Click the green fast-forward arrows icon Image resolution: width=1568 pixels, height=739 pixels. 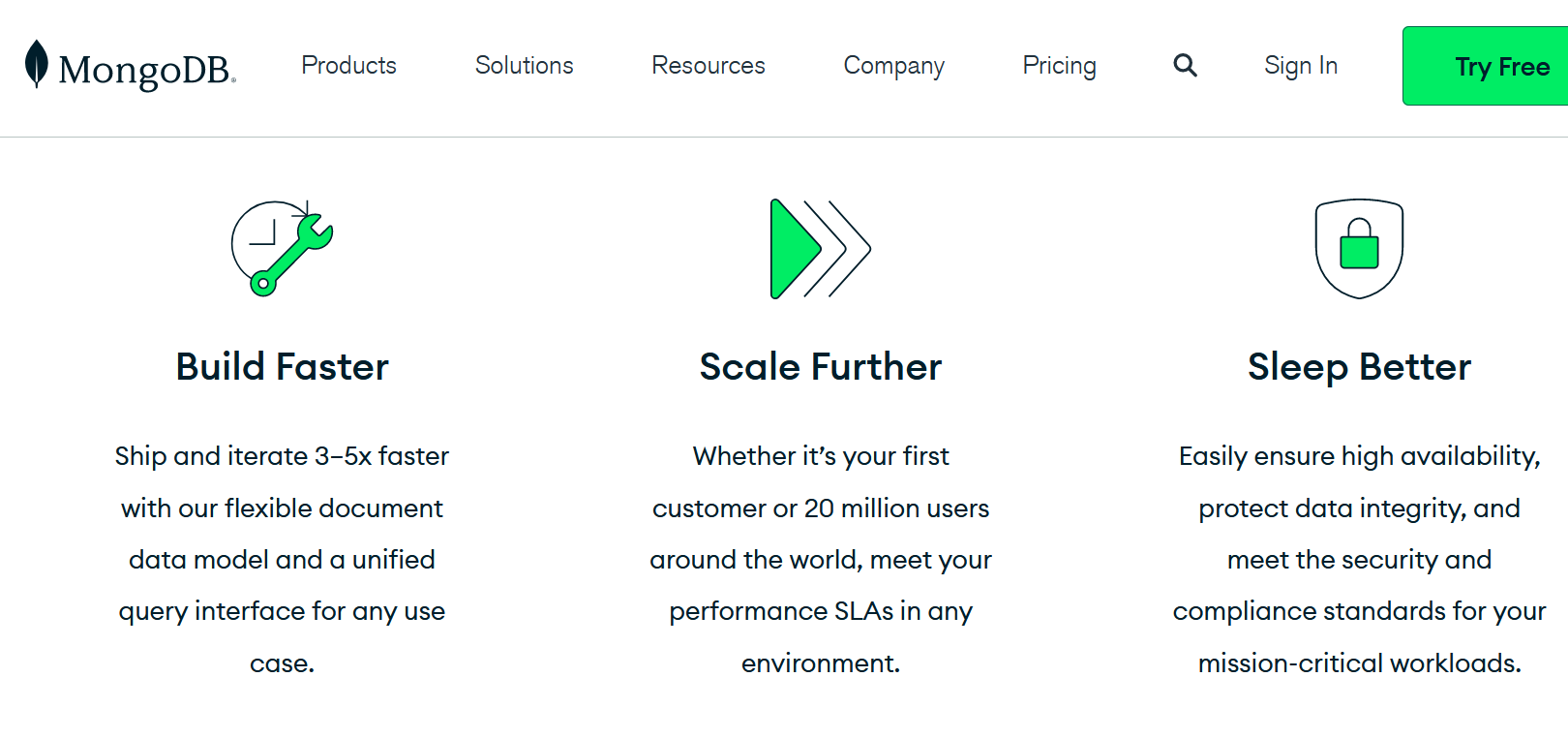point(820,249)
